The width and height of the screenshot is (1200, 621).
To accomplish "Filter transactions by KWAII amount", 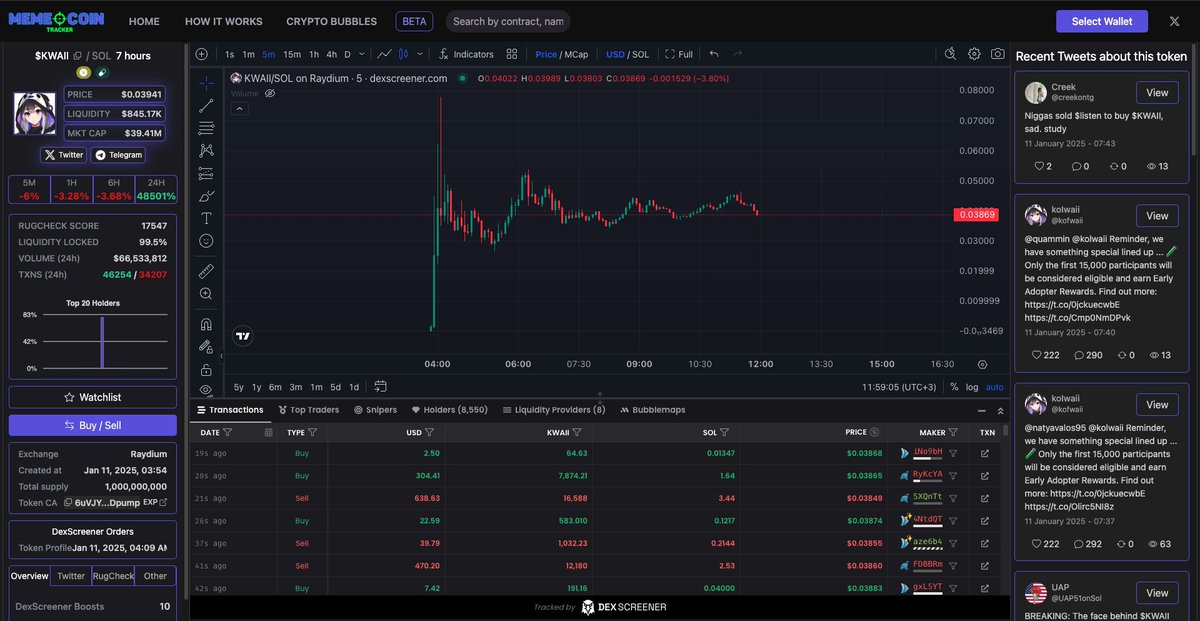I will (x=579, y=433).
